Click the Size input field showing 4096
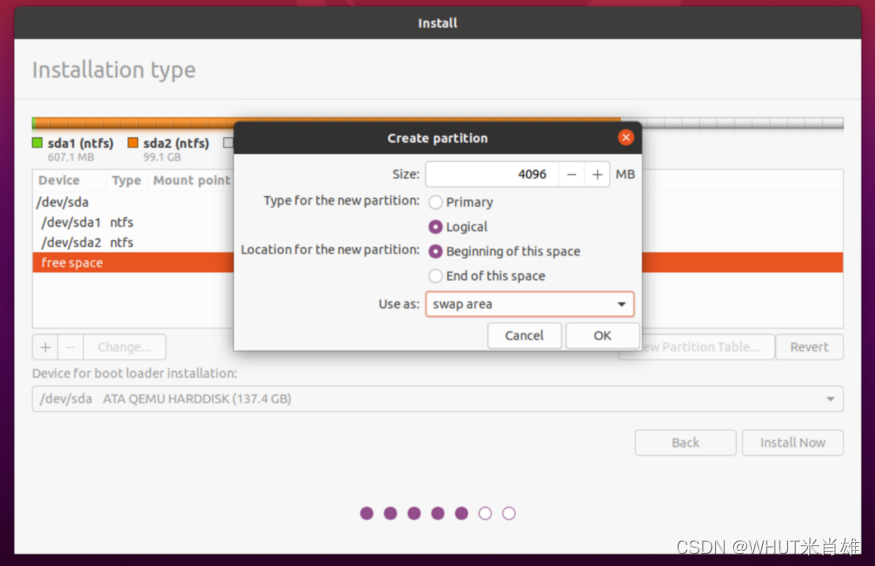This screenshot has width=875, height=566. pos(492,175)
